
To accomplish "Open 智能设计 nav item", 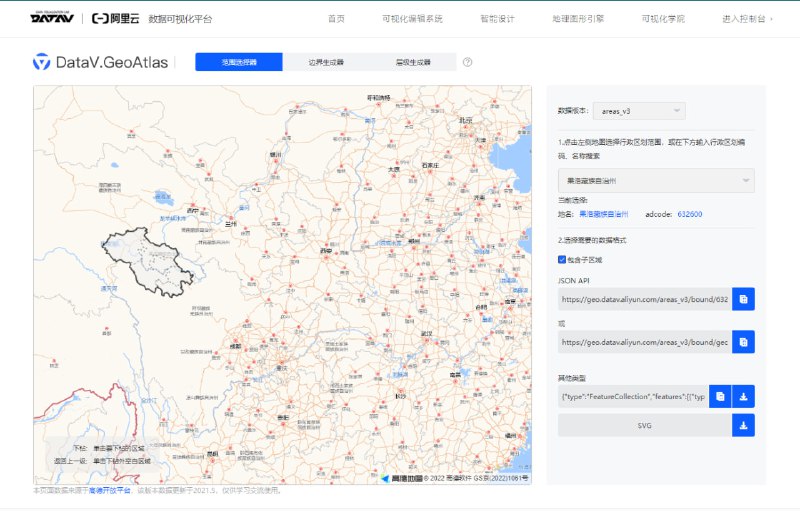I will coord(497,19).
